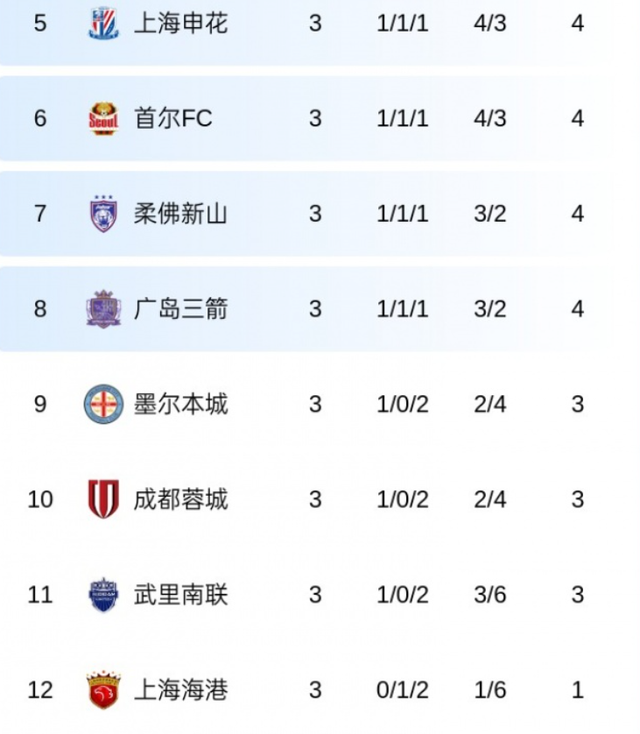
Task: Select the 柔佛新山 team name
Action: [x=181, y=213]
